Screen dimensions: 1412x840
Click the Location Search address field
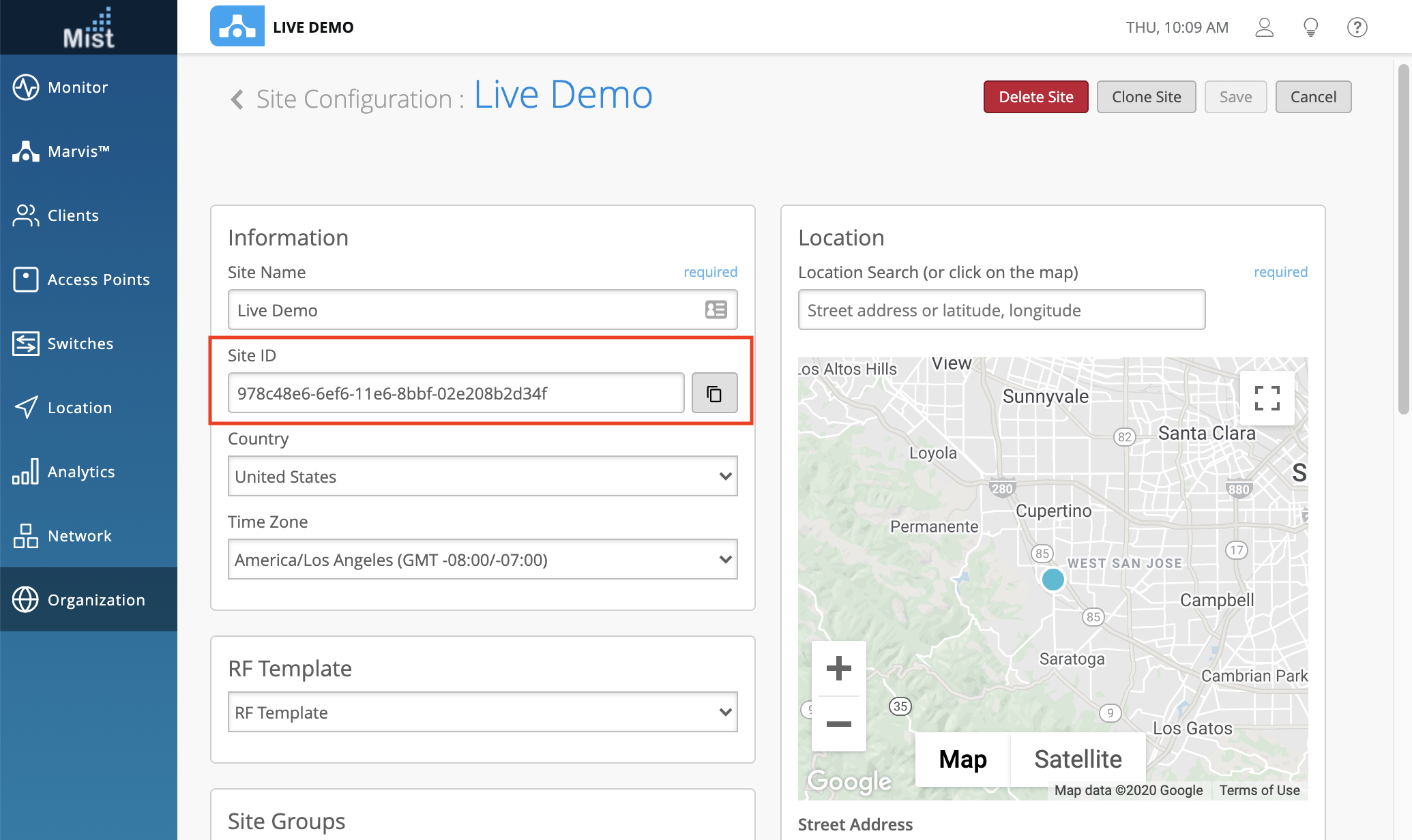tap(1001, 310)
